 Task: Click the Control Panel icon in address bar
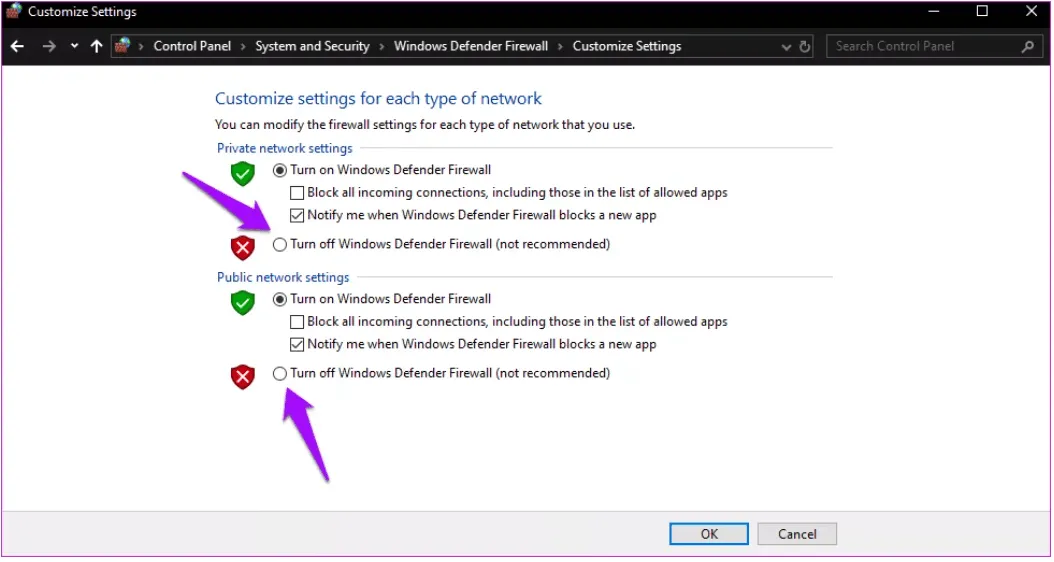[123, 46]
